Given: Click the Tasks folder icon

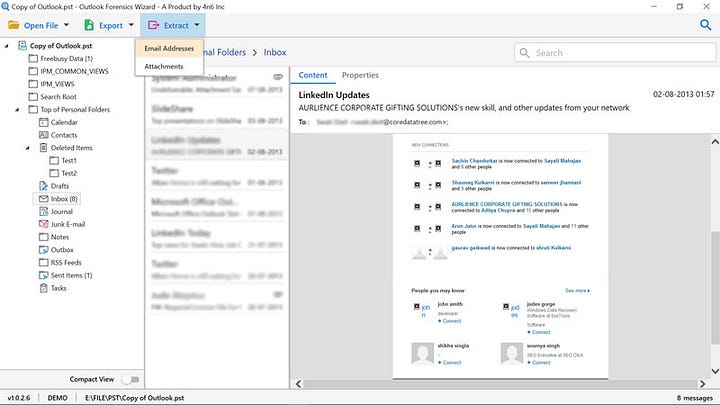Looking at the screenshot, I should [44, 288].
